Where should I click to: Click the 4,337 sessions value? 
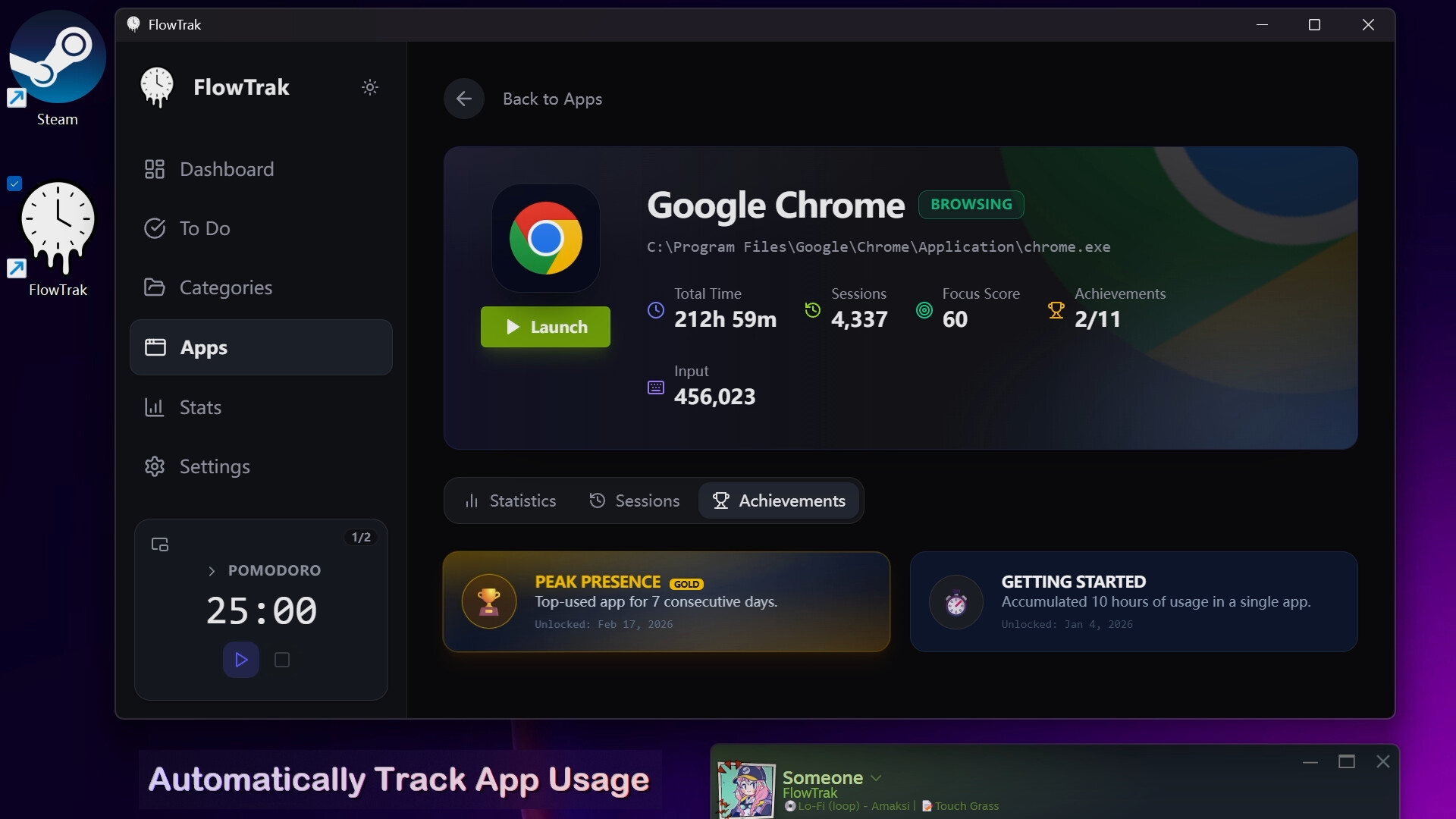pos(859,319)
